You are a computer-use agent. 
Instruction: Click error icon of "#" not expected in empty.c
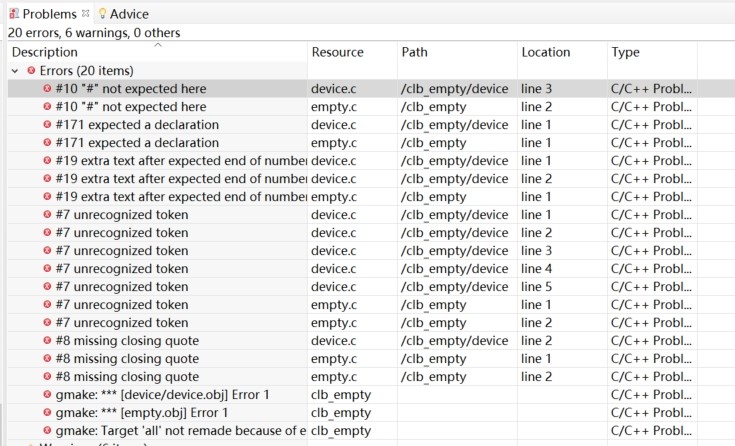[x=47, y=107]
